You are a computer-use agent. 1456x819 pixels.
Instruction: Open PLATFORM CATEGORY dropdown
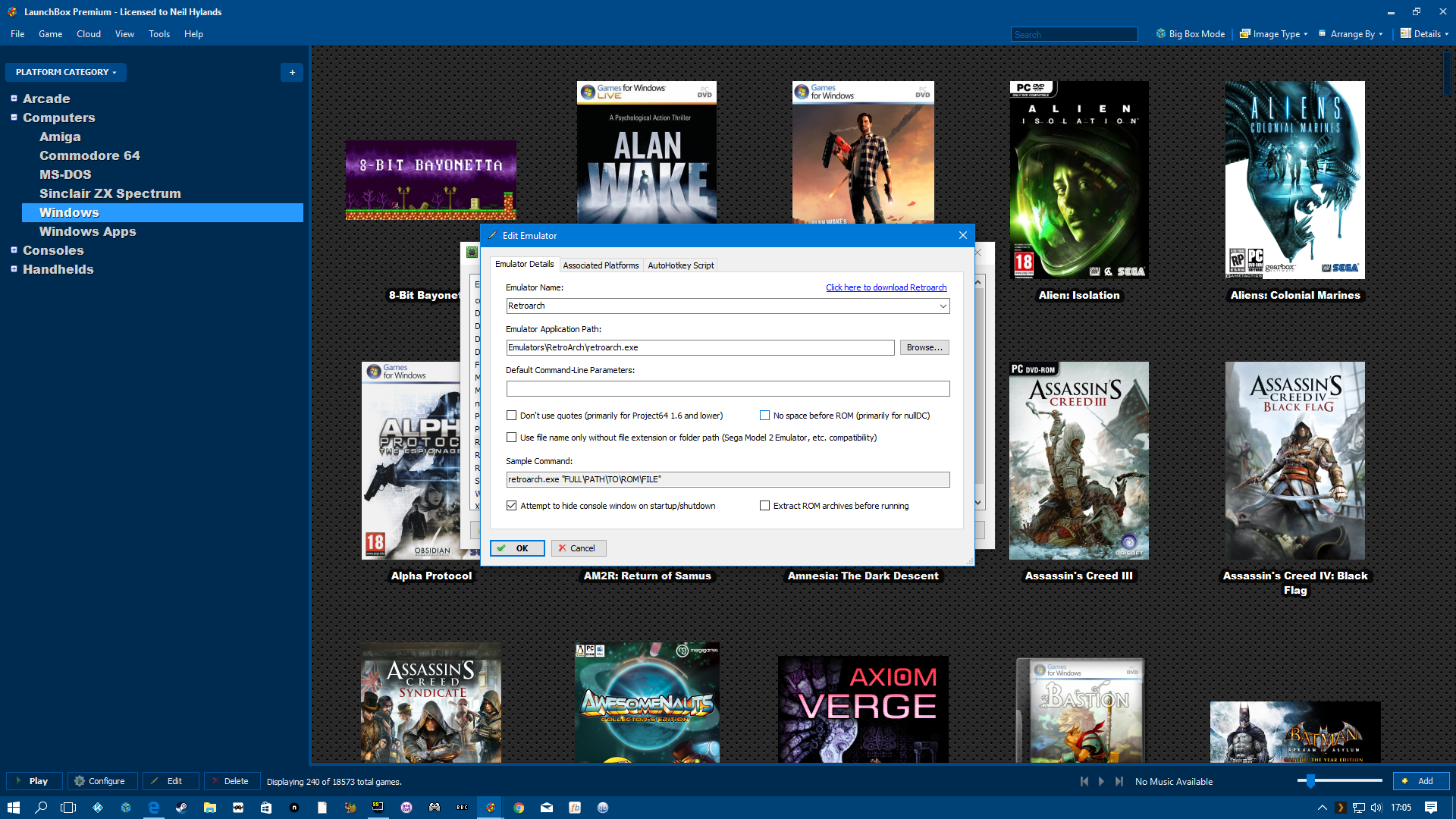pos(66,72)
